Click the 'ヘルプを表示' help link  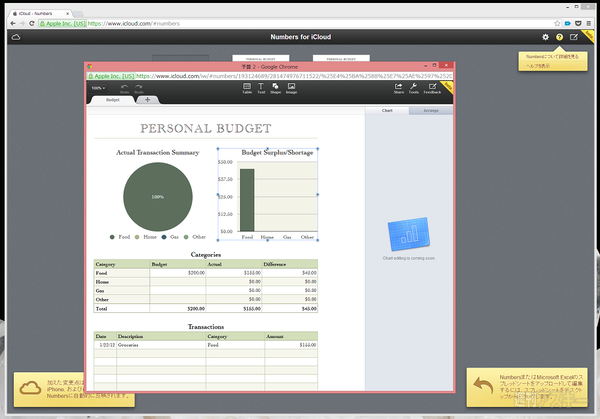tap(538, 66)
